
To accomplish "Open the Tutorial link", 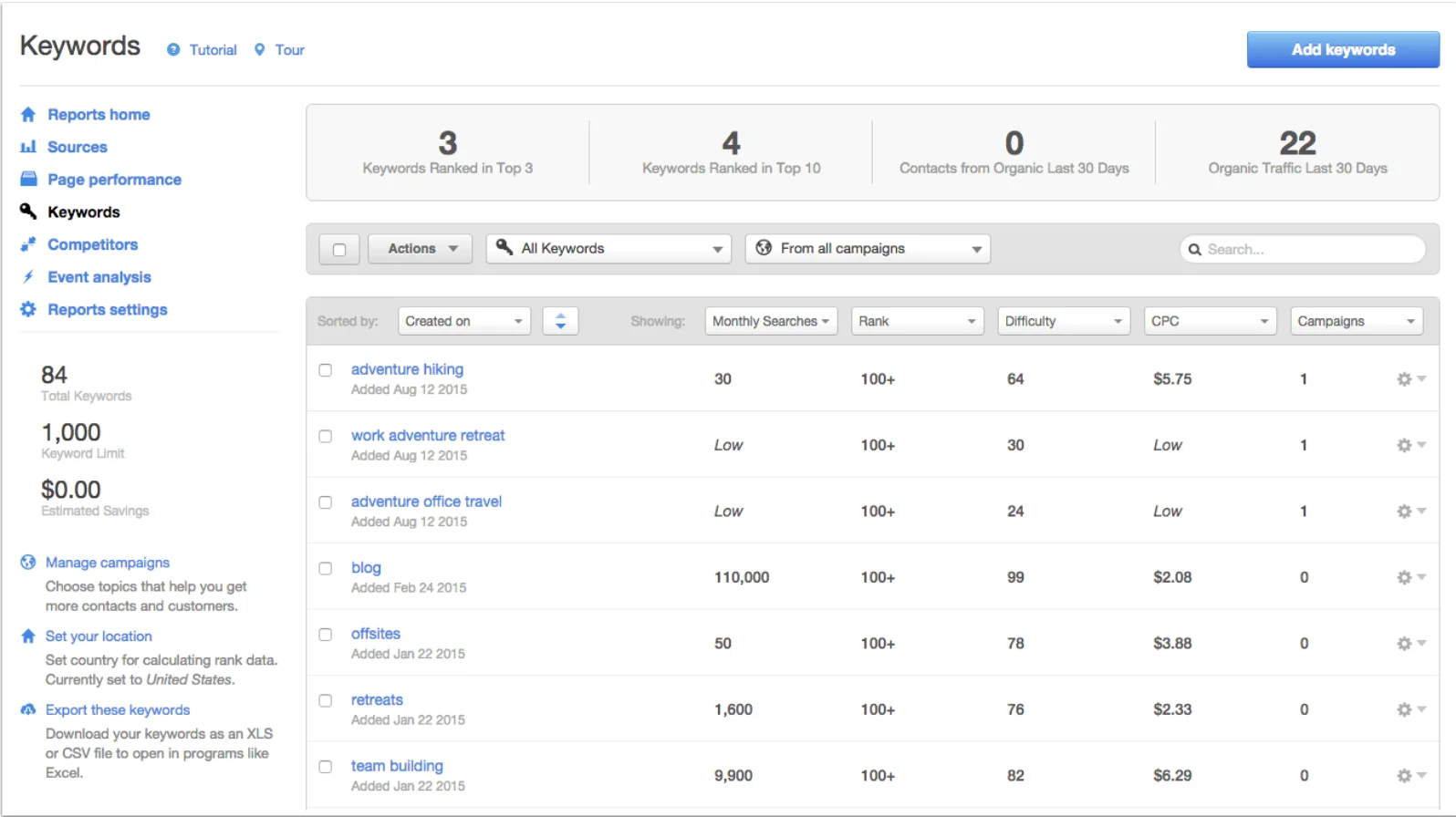I will 213,50.
